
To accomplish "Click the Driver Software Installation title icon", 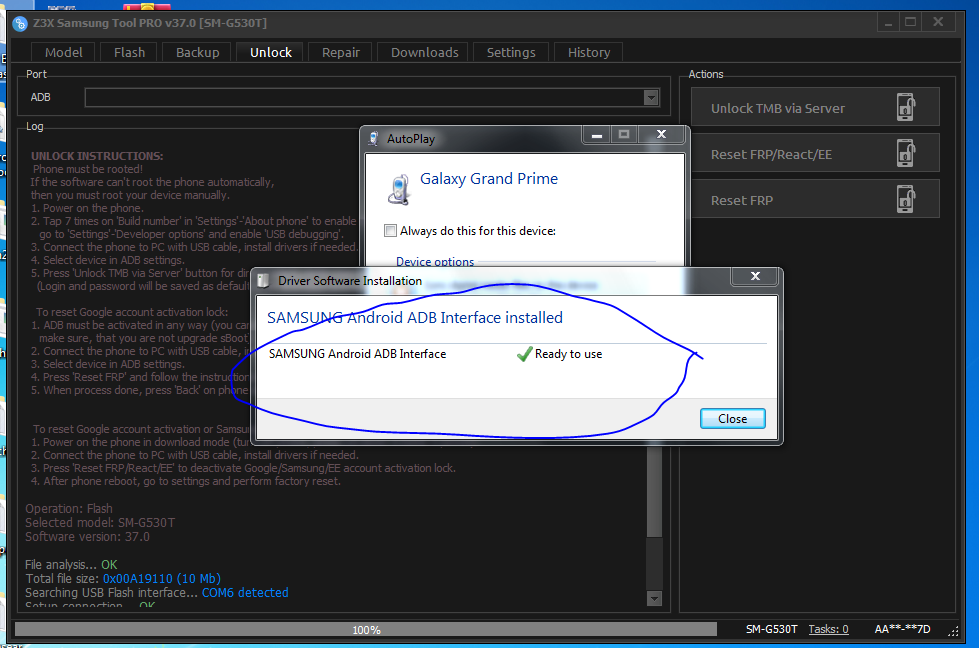I will 263,280.
